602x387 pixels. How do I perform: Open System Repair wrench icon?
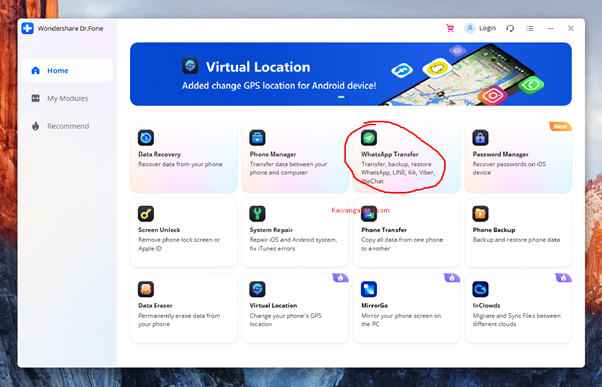click(257, 213)
